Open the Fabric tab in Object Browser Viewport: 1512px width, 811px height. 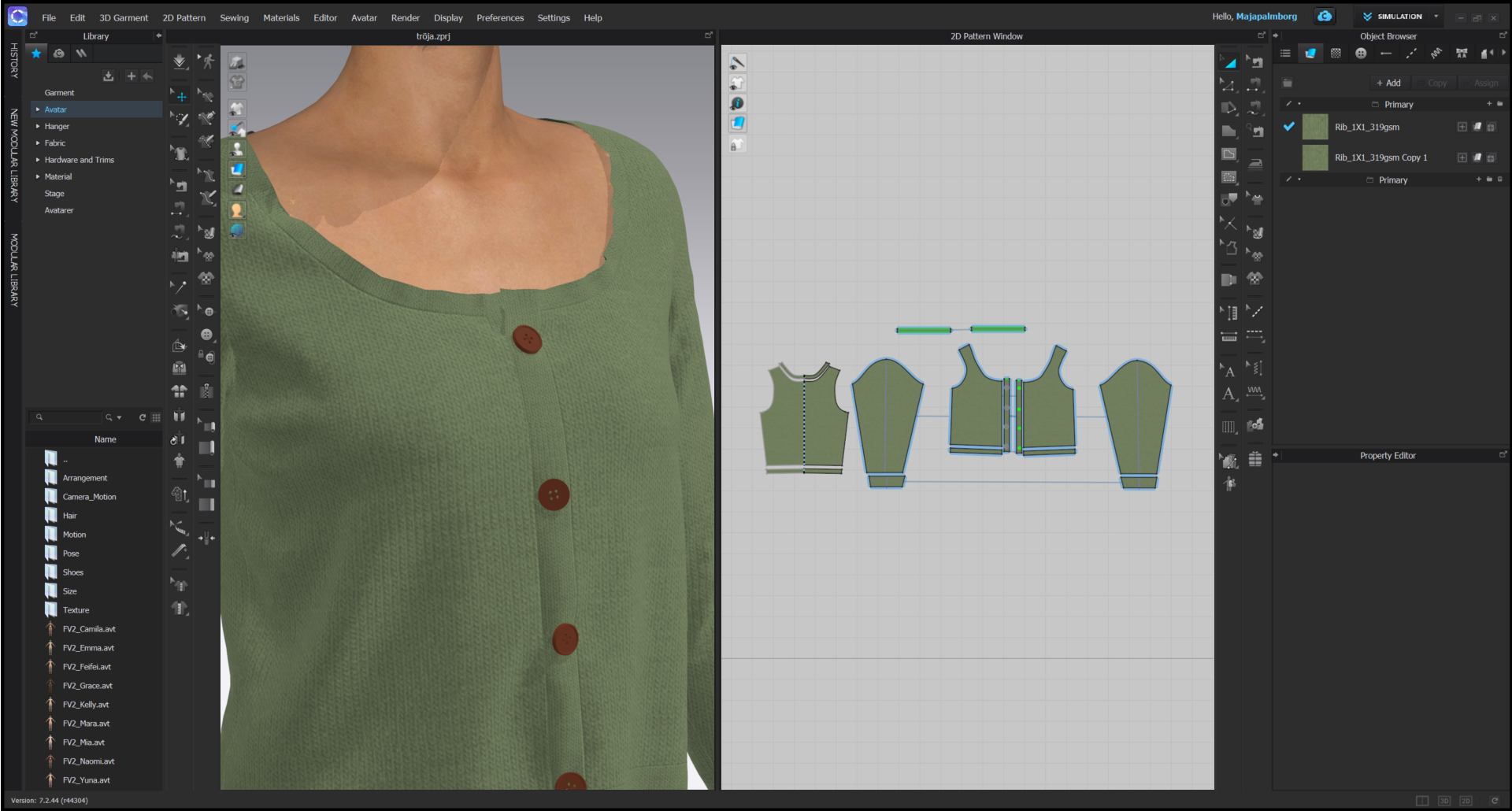click(1310, 54)
